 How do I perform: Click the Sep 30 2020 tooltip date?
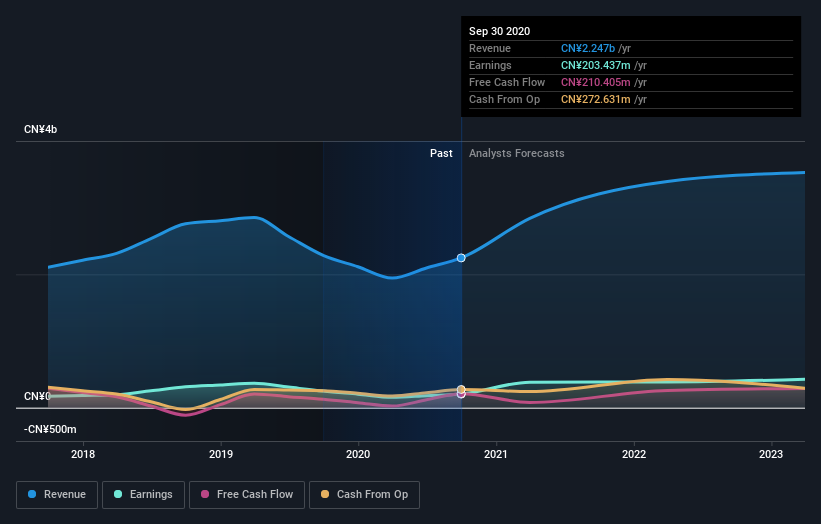(500, 31)
